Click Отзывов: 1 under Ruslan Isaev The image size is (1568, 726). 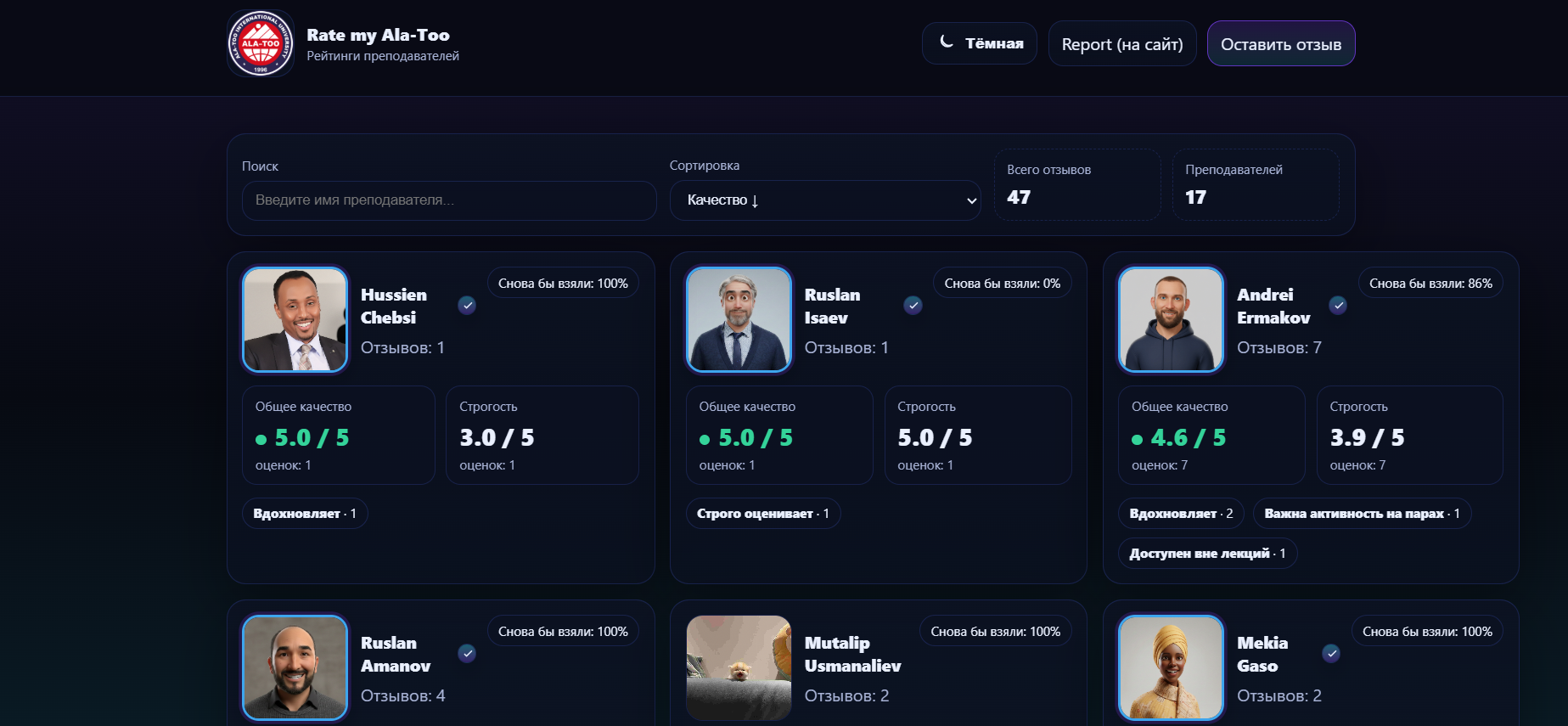pyautogui.click(x=846, y=348)
